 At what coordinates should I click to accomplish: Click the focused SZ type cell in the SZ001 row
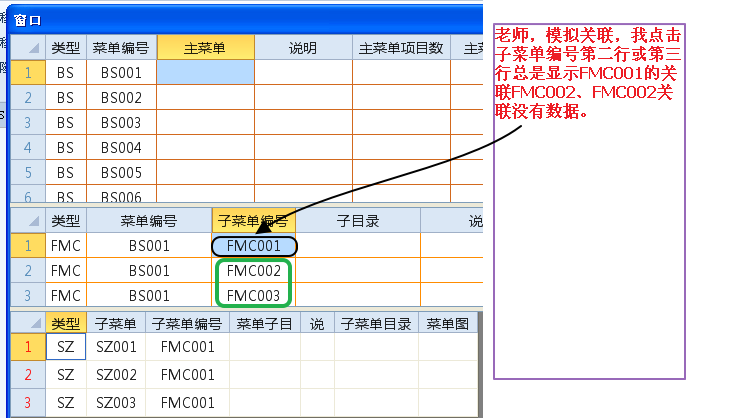click(66, 347)
